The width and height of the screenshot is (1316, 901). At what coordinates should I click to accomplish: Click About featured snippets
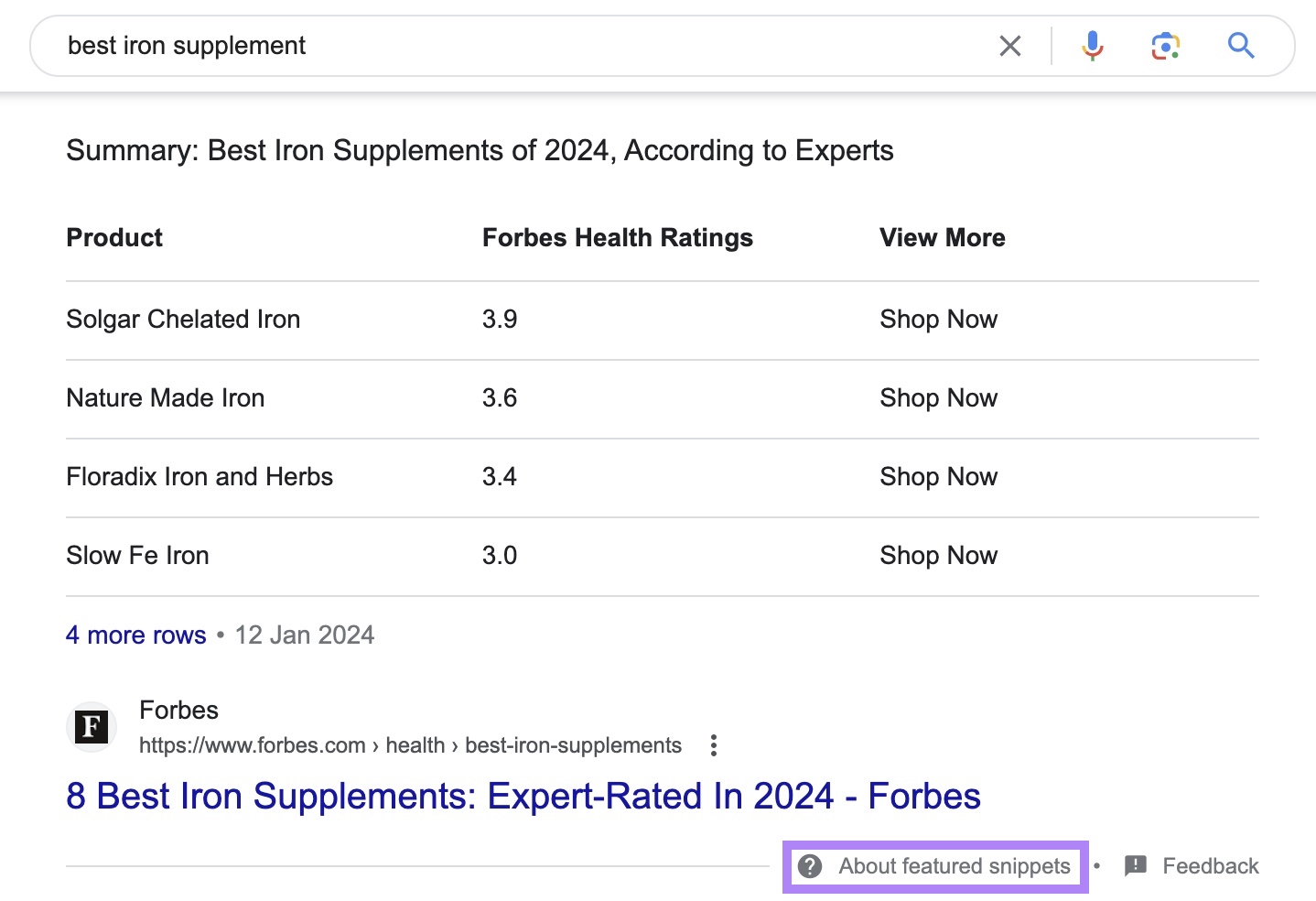[x=954, y=865]
